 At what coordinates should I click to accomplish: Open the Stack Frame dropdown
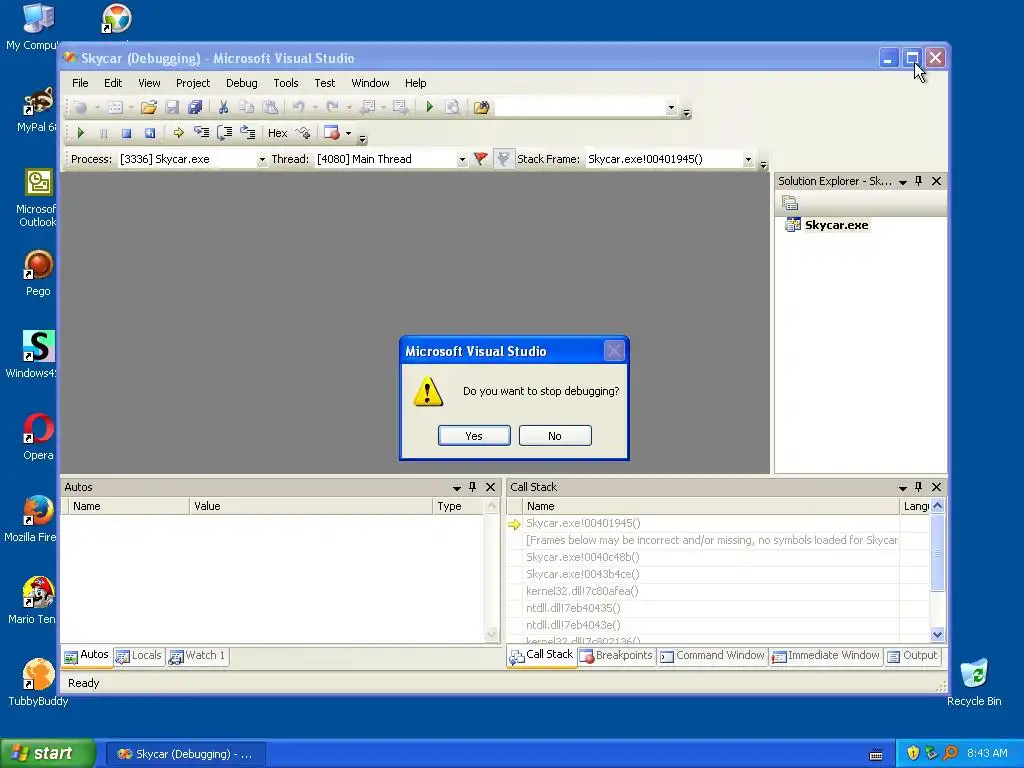coord(748,159)
